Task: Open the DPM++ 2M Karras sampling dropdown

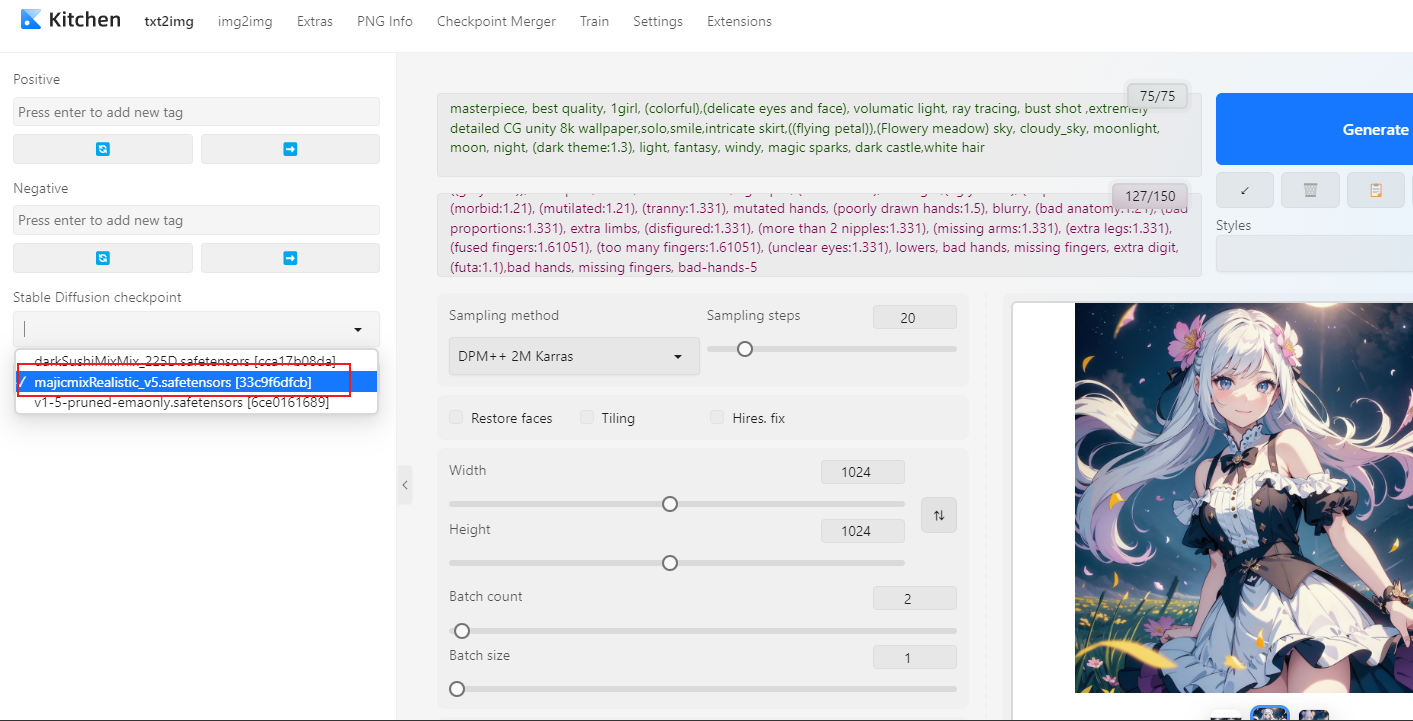Action: (x=574, y=356)
